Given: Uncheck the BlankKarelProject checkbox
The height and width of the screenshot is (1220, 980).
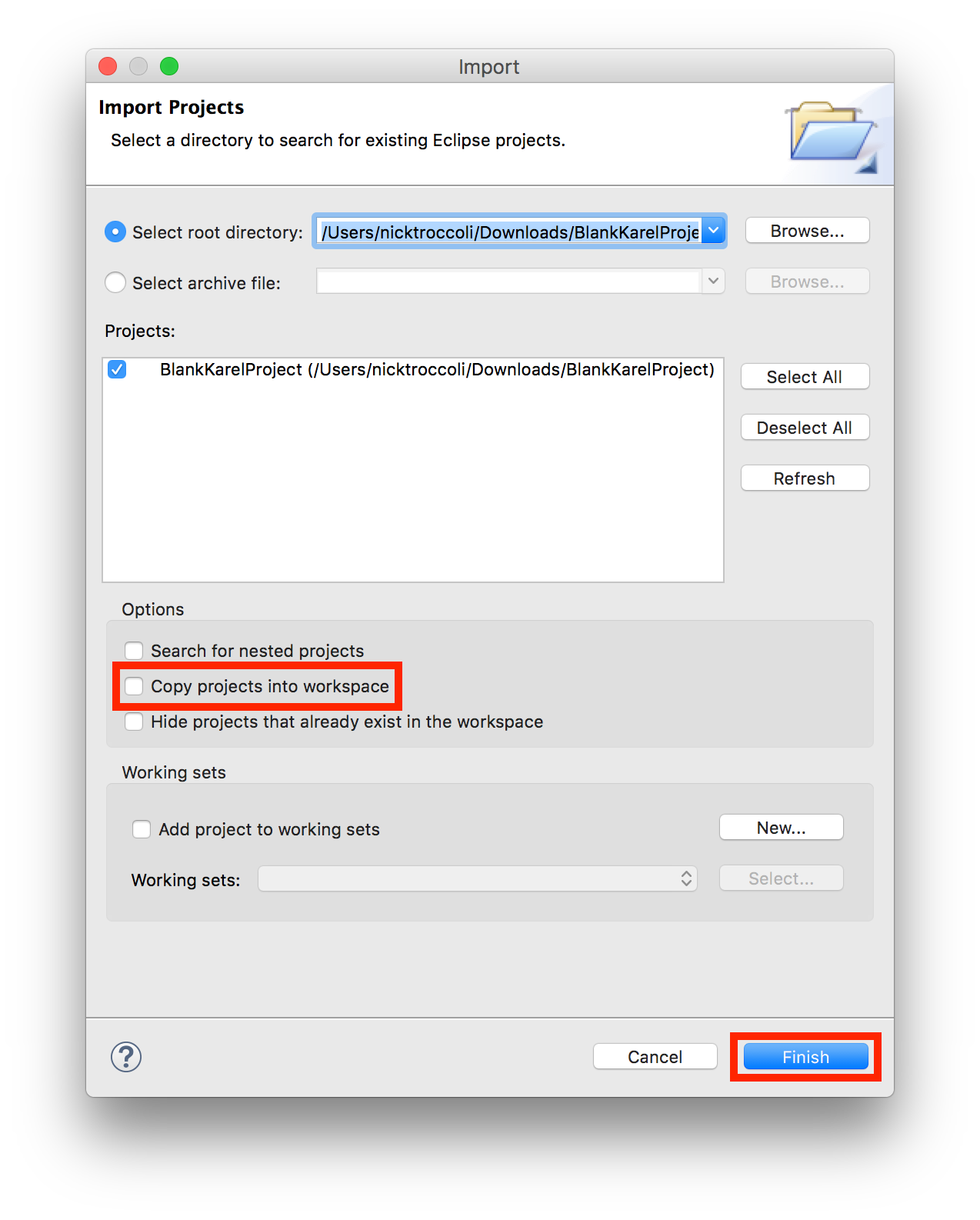Looking at the screenshot, I should point(117,369).
